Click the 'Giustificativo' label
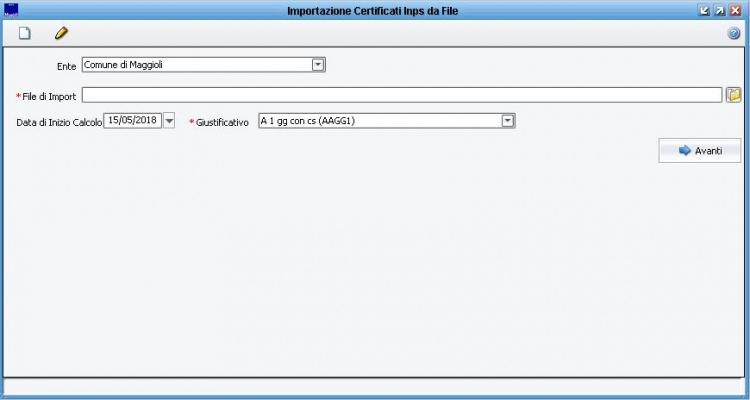Image resolution: width=750 pixels, height=400 pixels. click(x=222, y=122)
